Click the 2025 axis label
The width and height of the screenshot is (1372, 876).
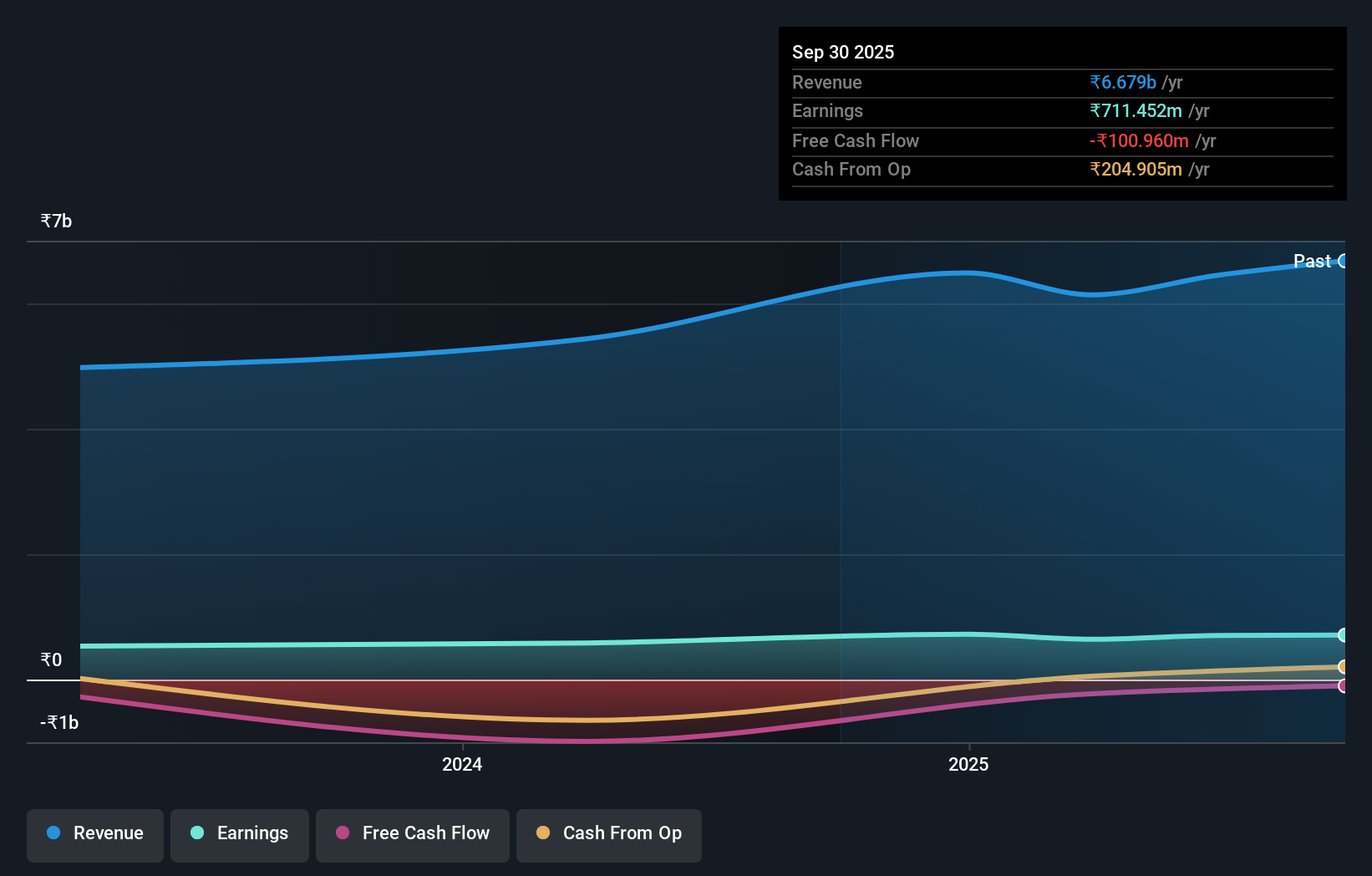point(968,763)
